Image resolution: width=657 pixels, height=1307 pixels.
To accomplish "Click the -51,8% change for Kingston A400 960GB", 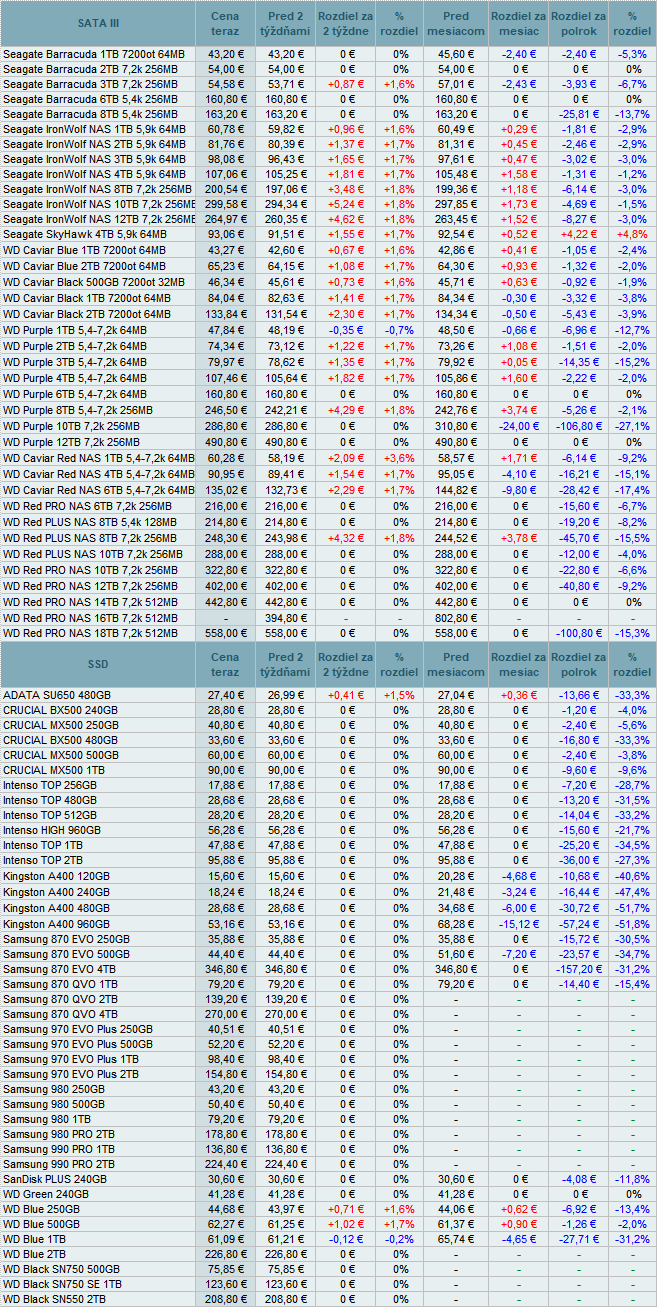I will [632, 923].
